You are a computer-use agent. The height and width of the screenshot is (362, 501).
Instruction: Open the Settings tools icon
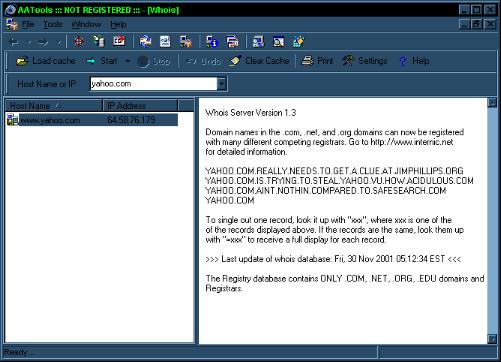348,61
